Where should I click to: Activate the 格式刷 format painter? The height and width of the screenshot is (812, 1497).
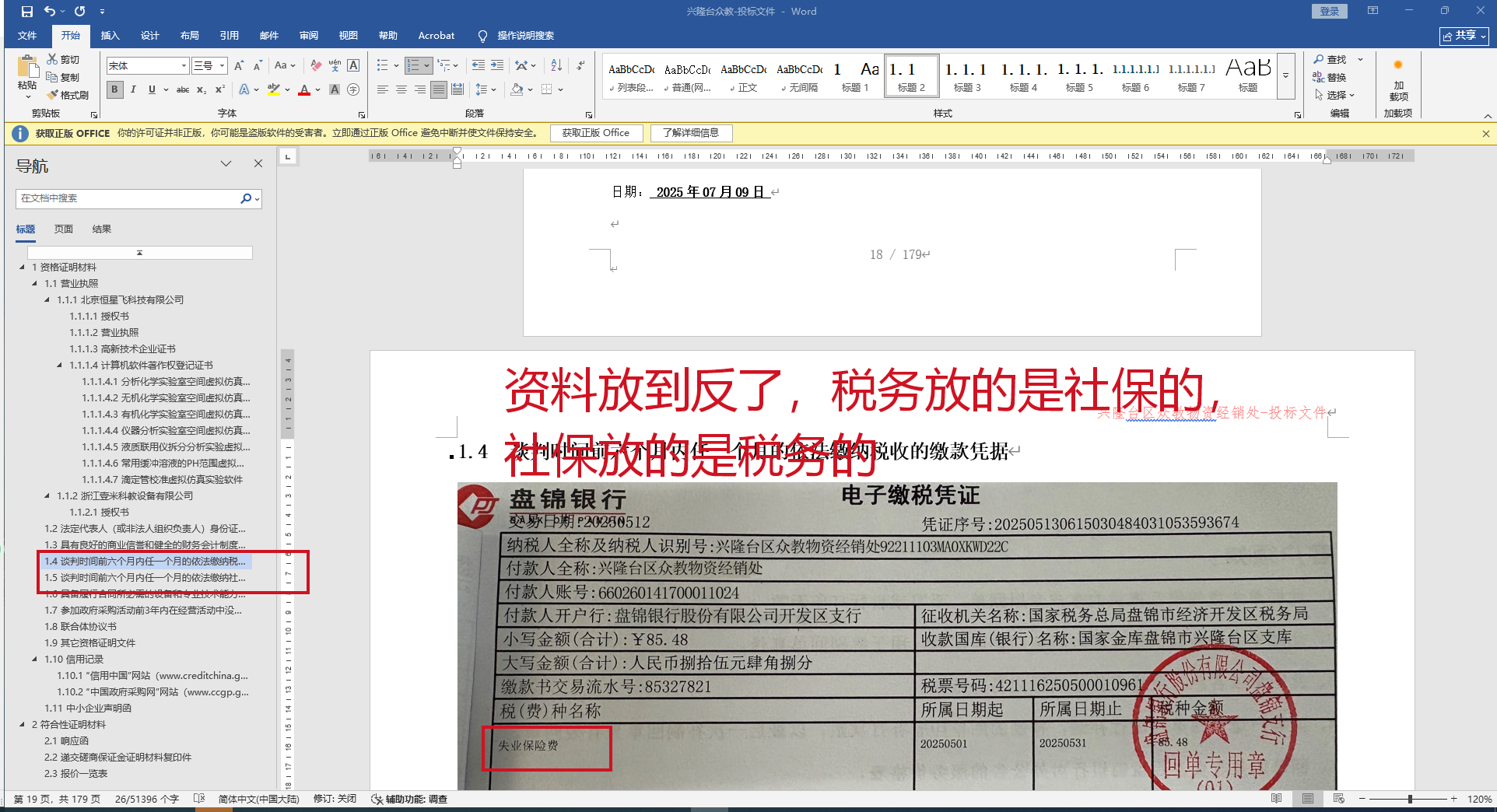tap(68, 95)
